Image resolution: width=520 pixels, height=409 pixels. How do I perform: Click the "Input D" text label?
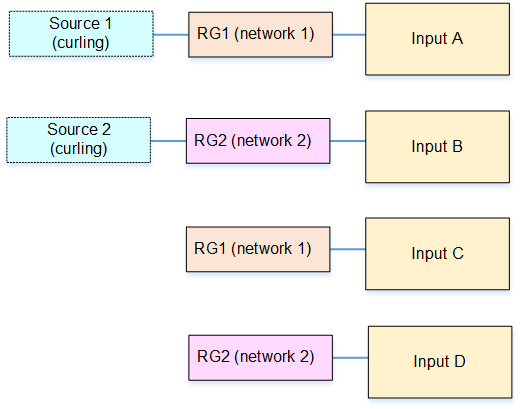click(439, 361)
